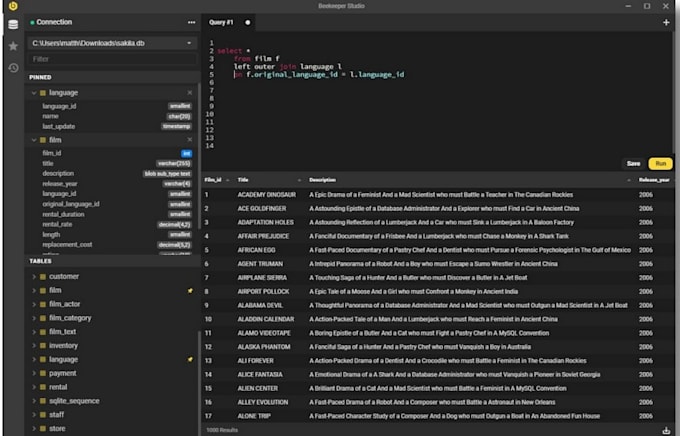Click the ACADEMY DINOSAUR title cell
This screenshot has height=436, width=680.
coord(267,195)
